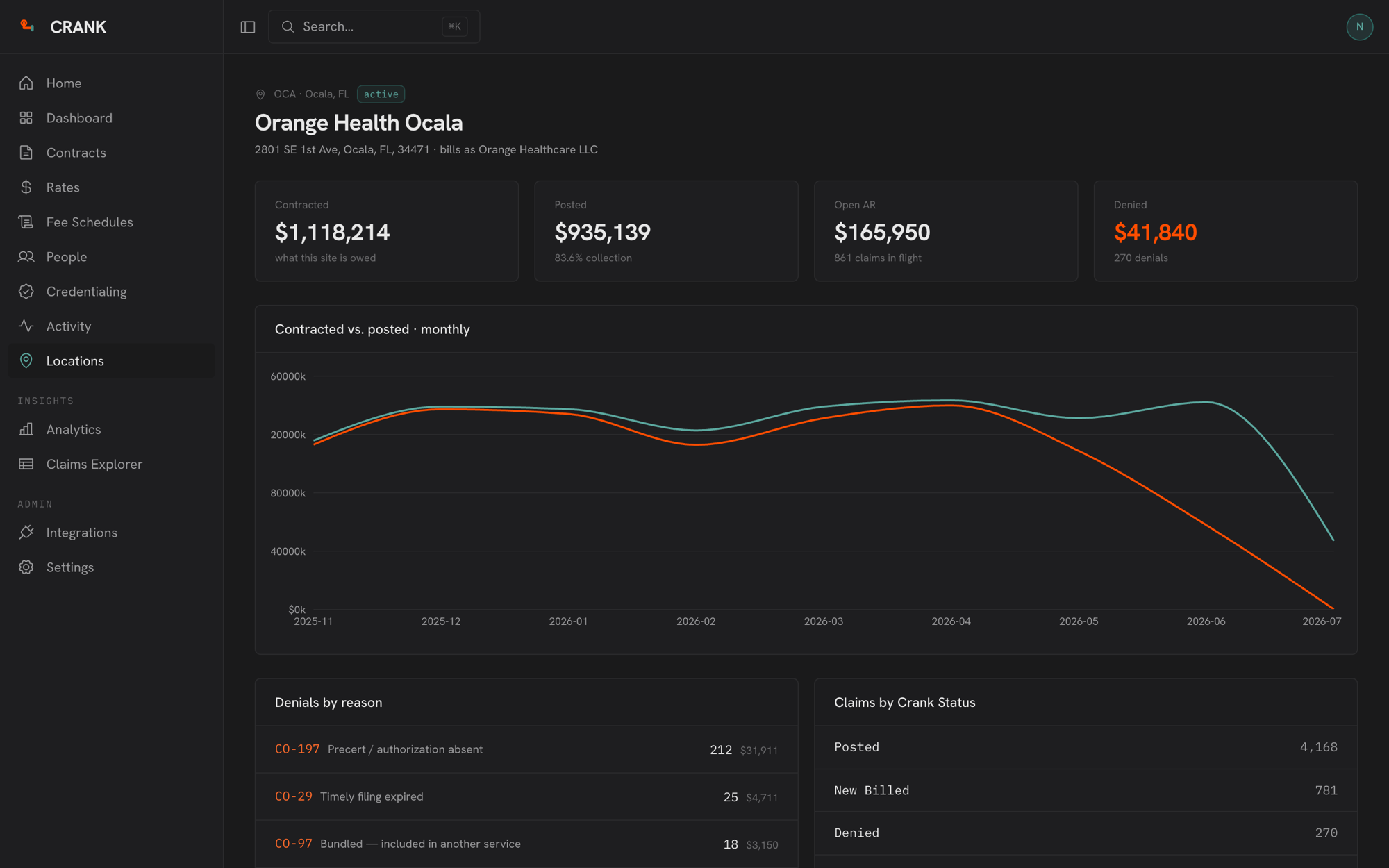Click the CO-29 denial code
The image size is (1389, 868).
(x=294, y=796)
